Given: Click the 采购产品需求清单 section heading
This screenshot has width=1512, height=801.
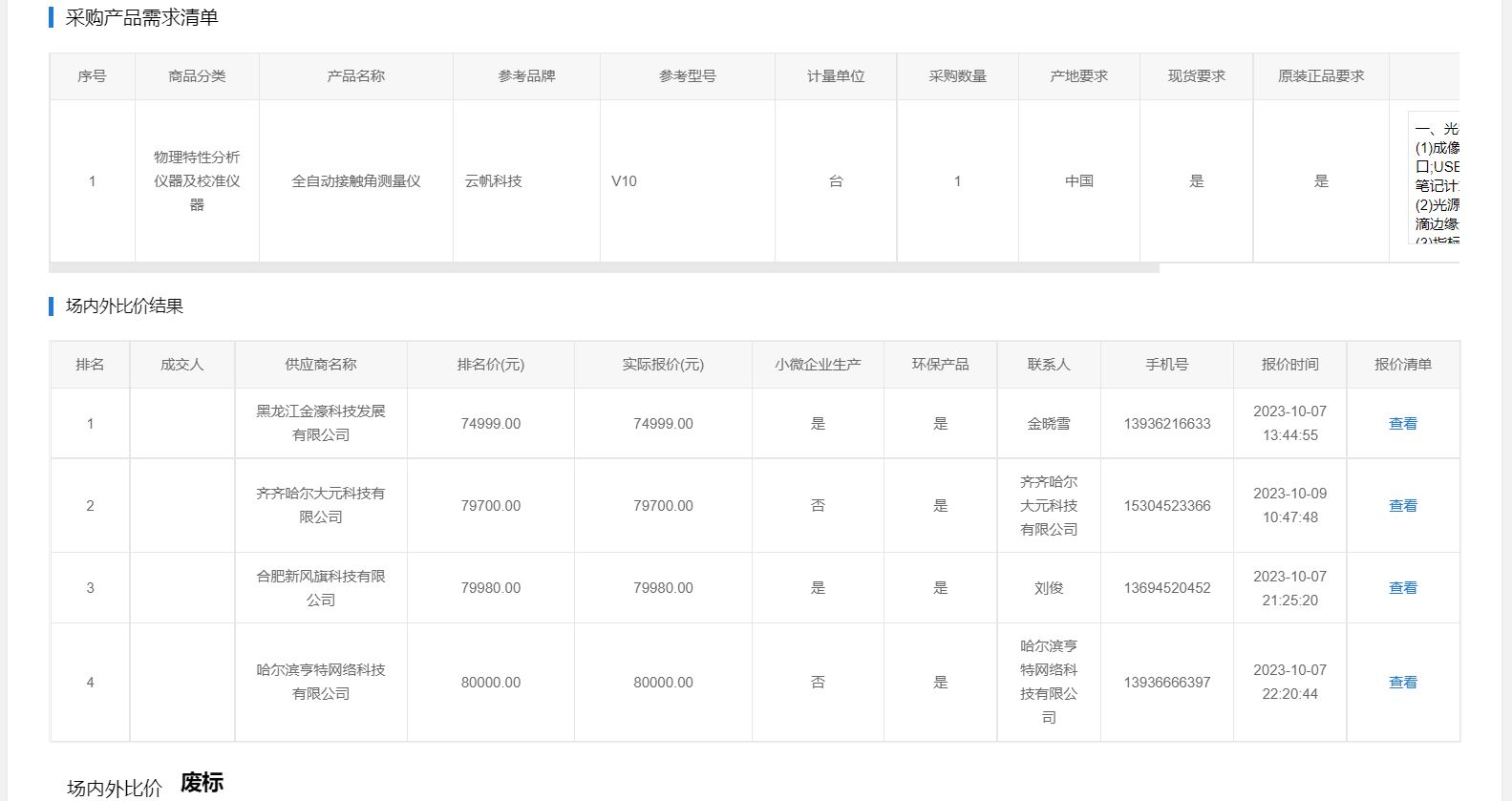Looking at the screenshot, I should (141, 18).
